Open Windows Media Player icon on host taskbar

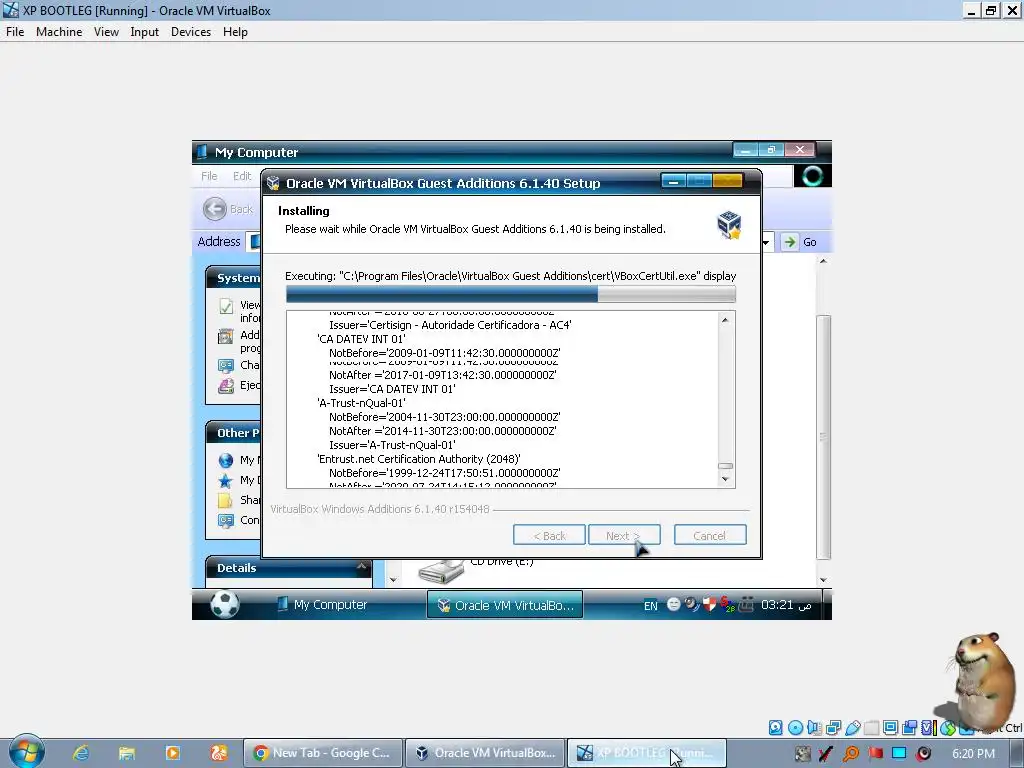(x=172, y=753)
